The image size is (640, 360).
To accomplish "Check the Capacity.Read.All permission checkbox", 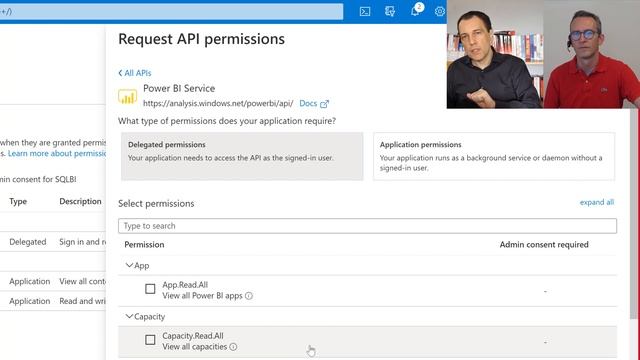I will pos(150,340).
